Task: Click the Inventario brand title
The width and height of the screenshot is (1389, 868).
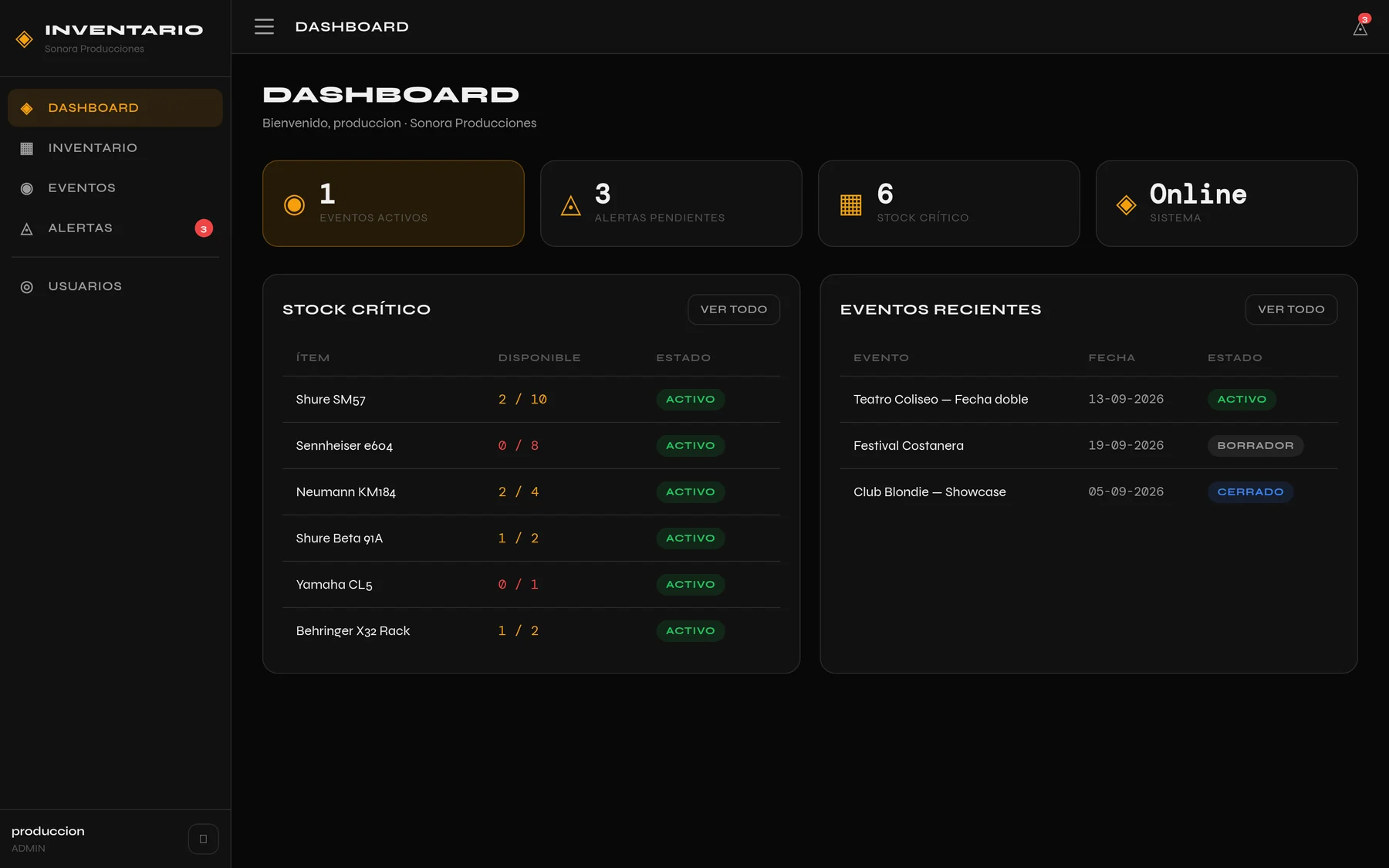Action: click(123, 30)
